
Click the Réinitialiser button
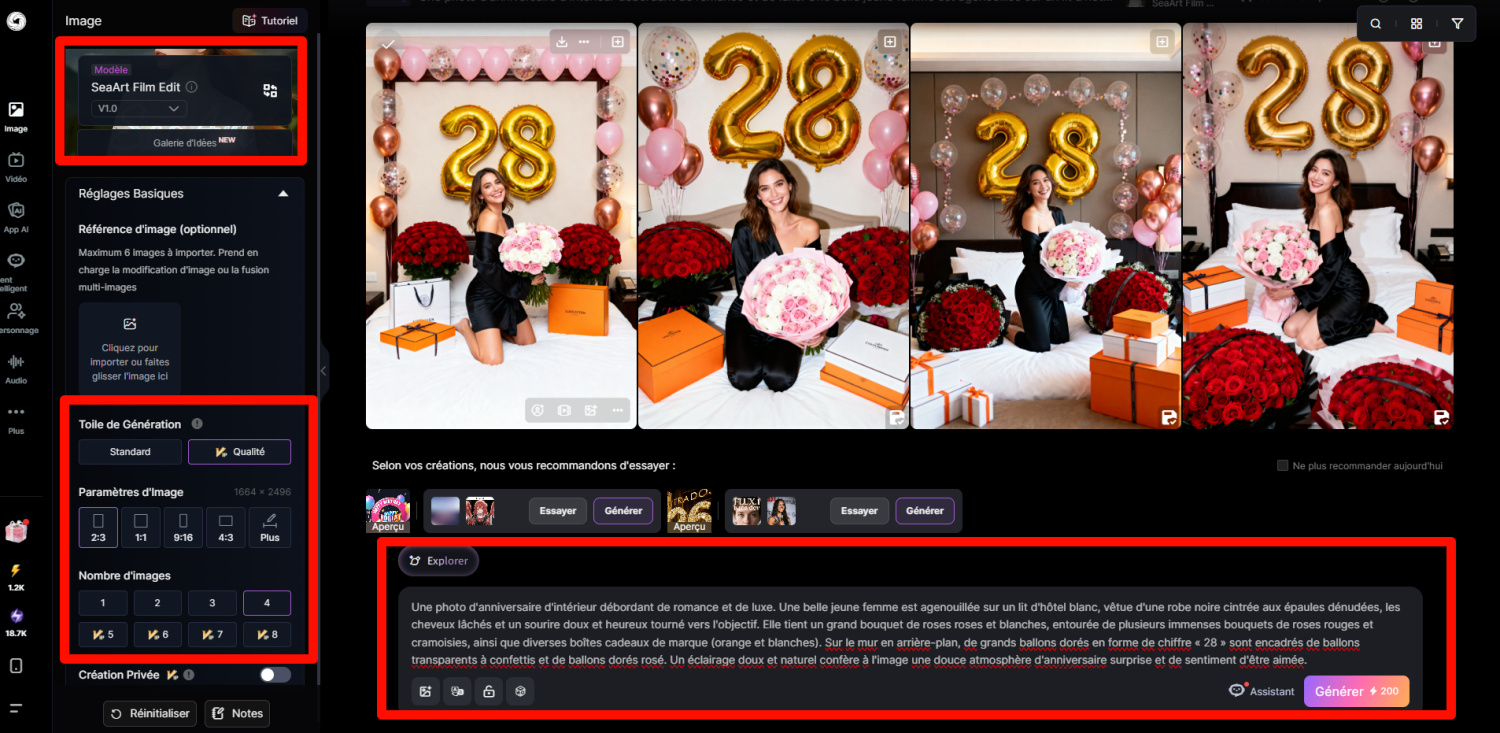click(x=150, y=713)
